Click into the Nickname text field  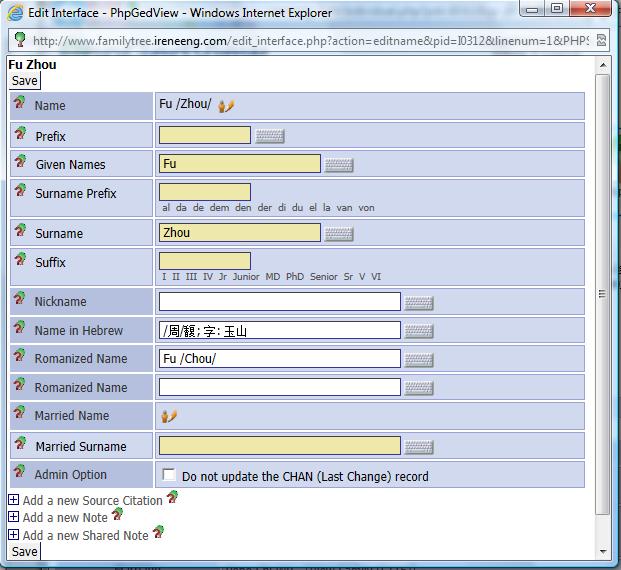pyautogui.click(x=279, y=302)
